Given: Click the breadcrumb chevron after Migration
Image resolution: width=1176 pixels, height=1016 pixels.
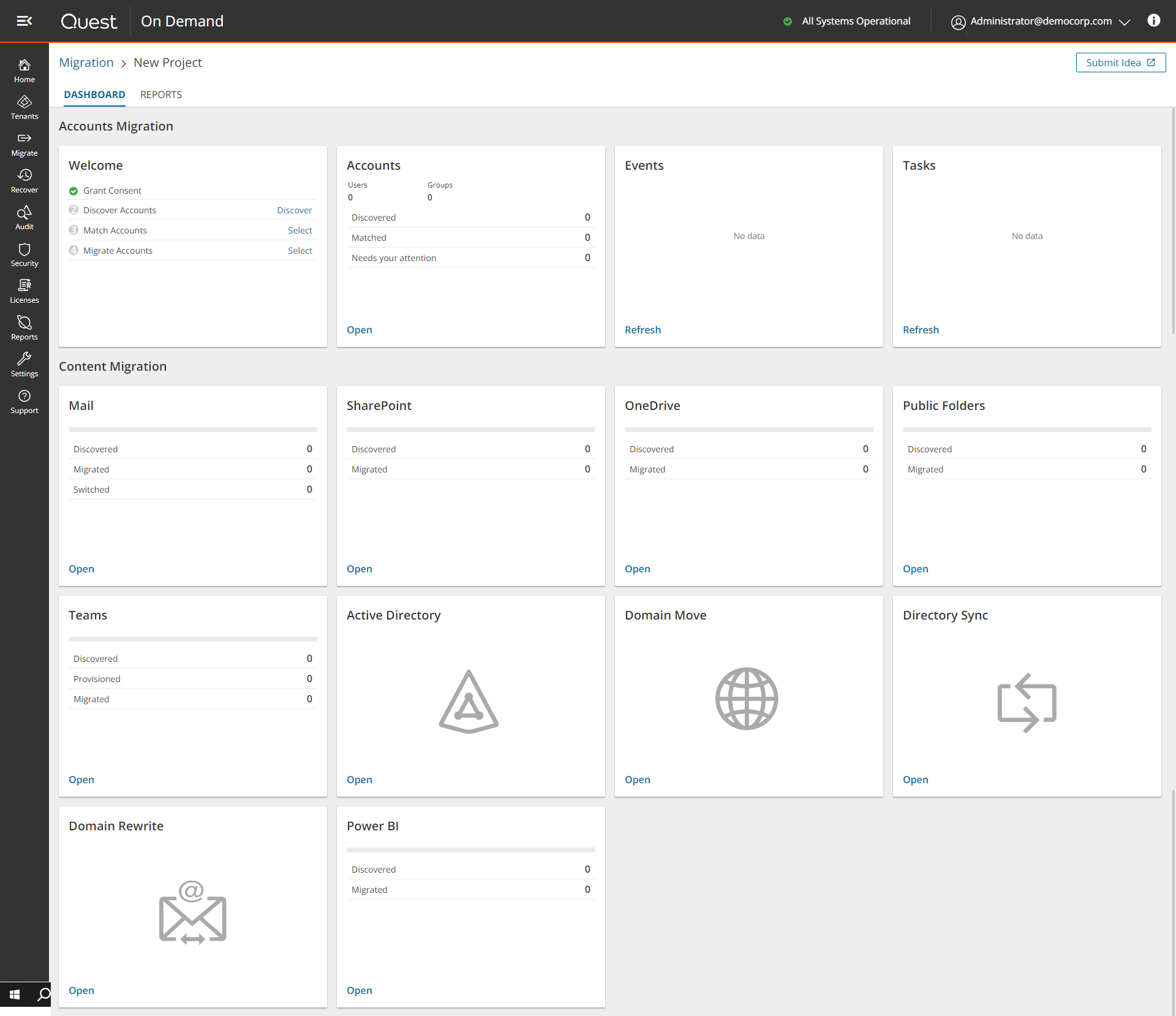Looking at the screenshot, I should (x=124, y=63).
